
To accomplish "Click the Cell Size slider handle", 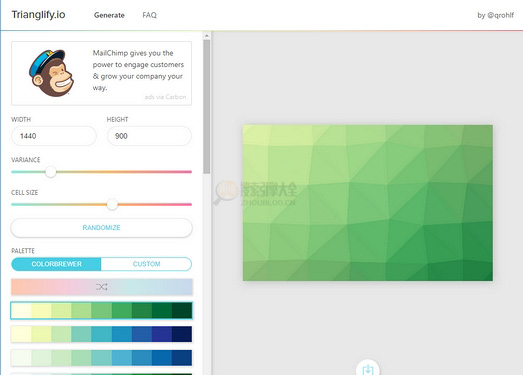I will [112, 204].
